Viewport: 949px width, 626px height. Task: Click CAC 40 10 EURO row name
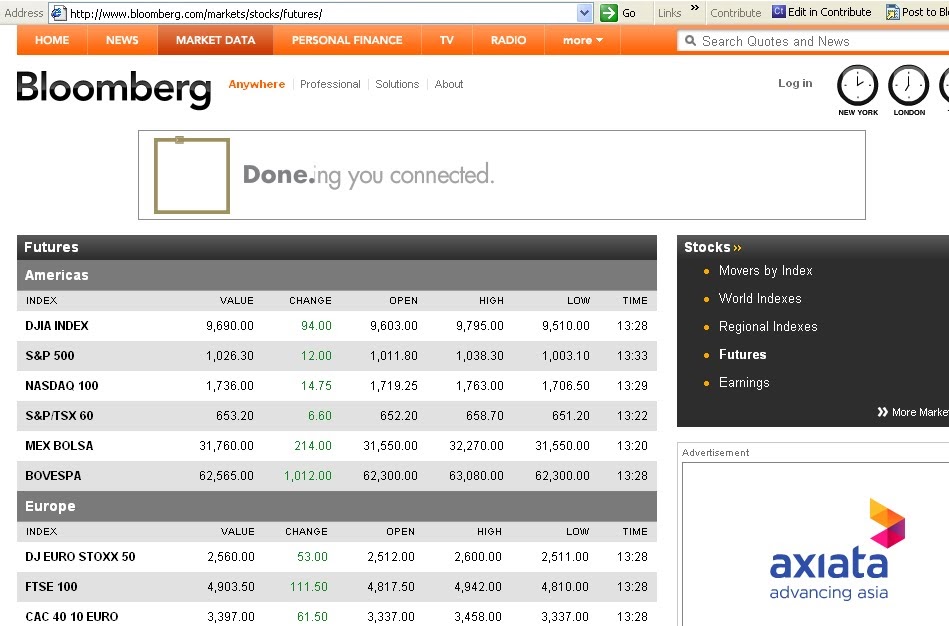[72, 616]
